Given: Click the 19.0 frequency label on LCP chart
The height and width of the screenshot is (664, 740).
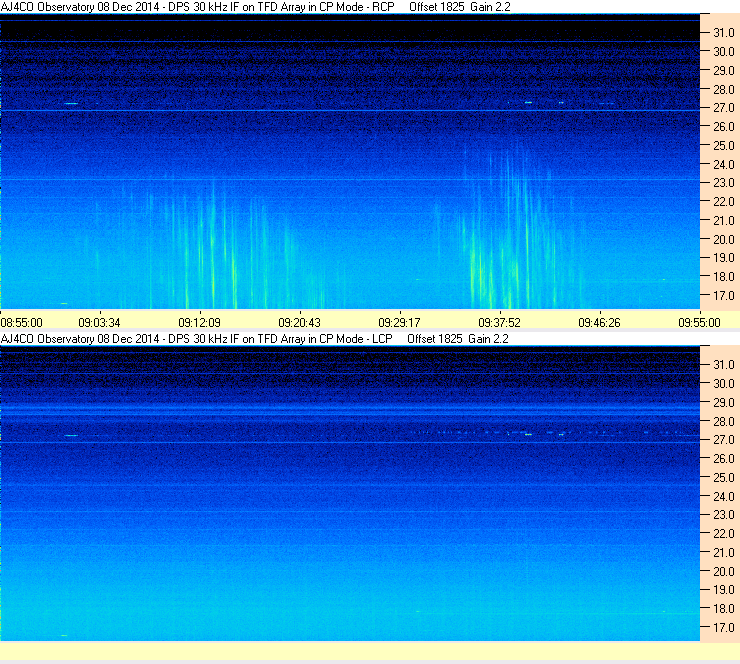Looking at the screenshot, I should [x=724, y=590].
